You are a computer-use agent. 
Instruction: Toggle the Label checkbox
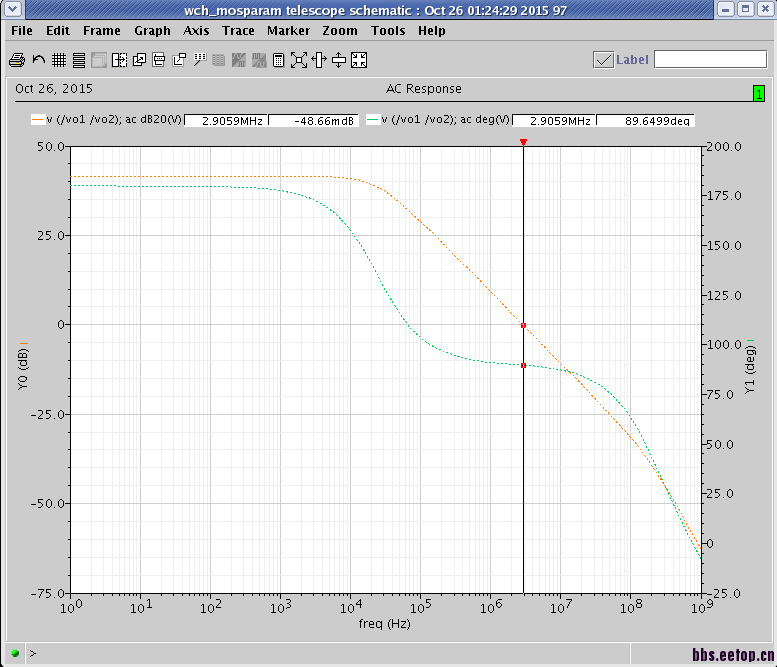coord(604,60)
